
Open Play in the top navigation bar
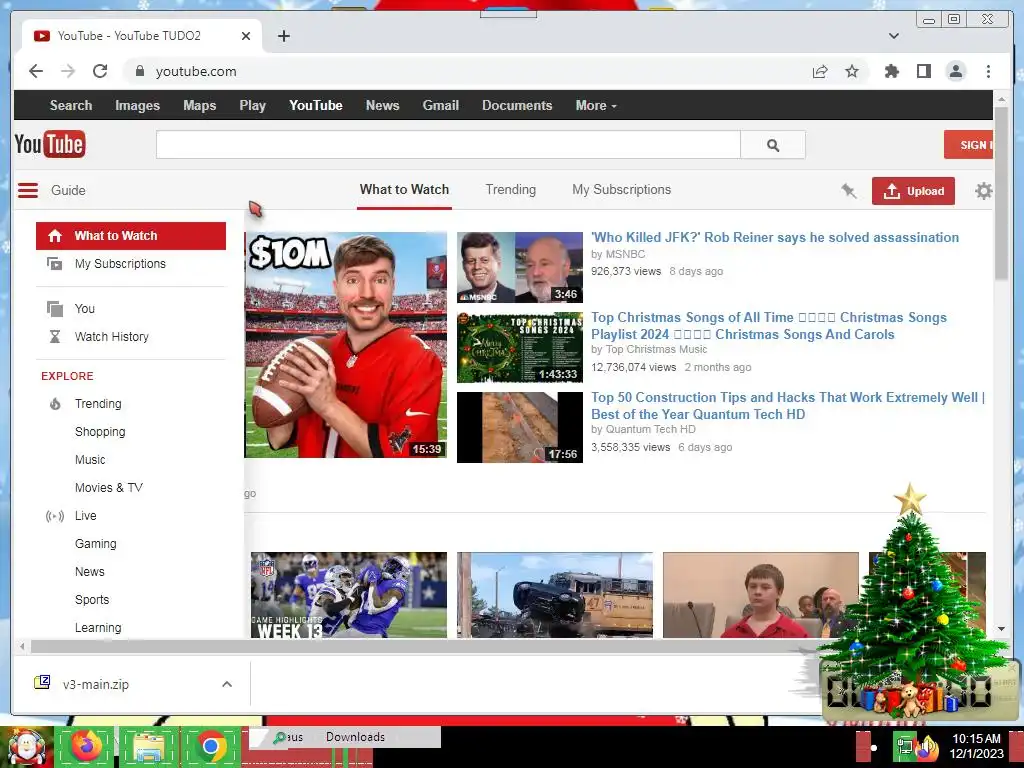pos(253,105)
